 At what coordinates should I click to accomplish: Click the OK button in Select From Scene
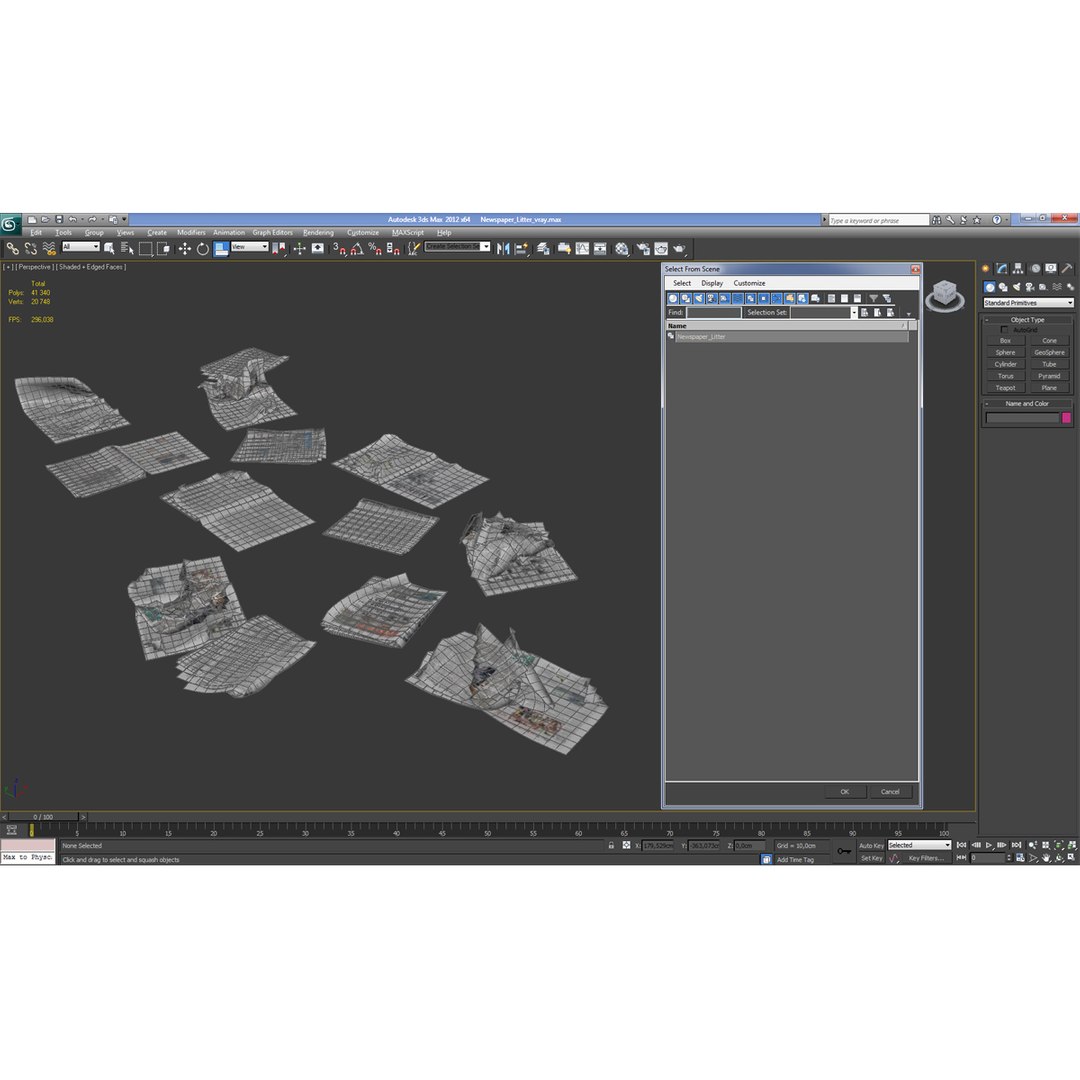point(844,792)
